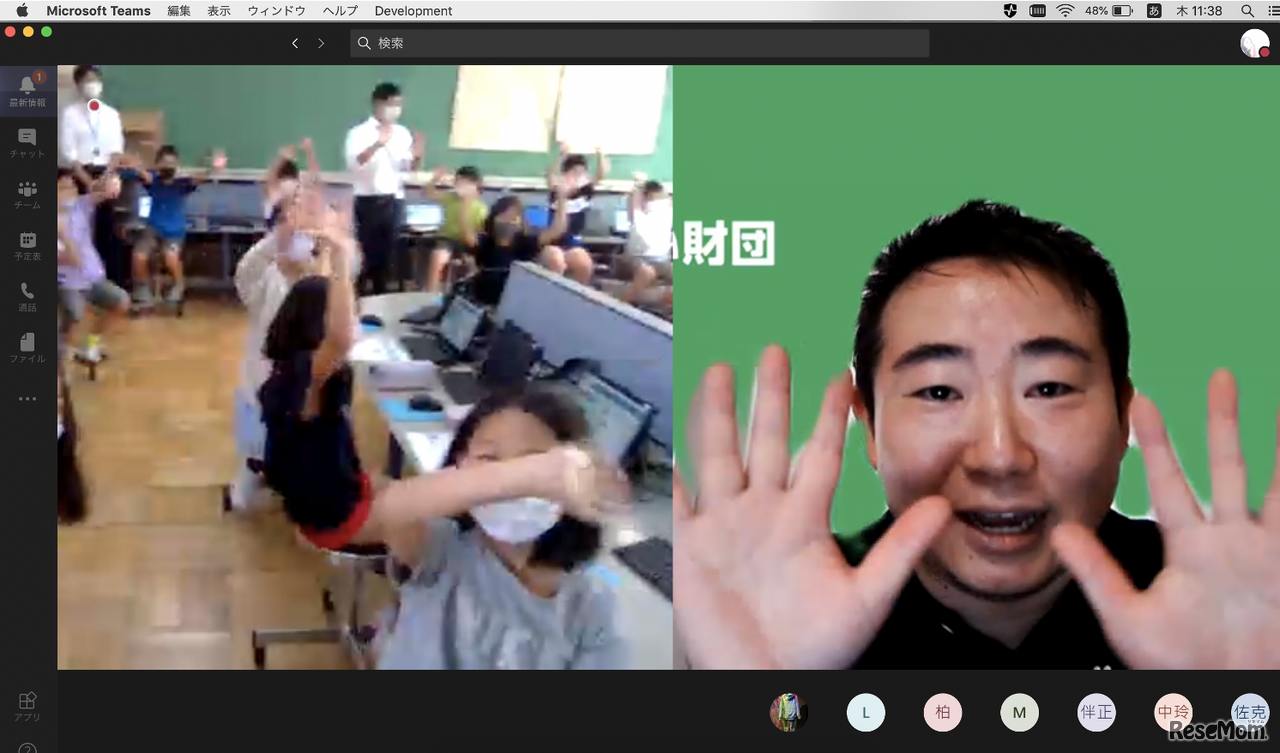Open Spotlight search in menu bar

pyautogui.click(x=1247, y=11)
